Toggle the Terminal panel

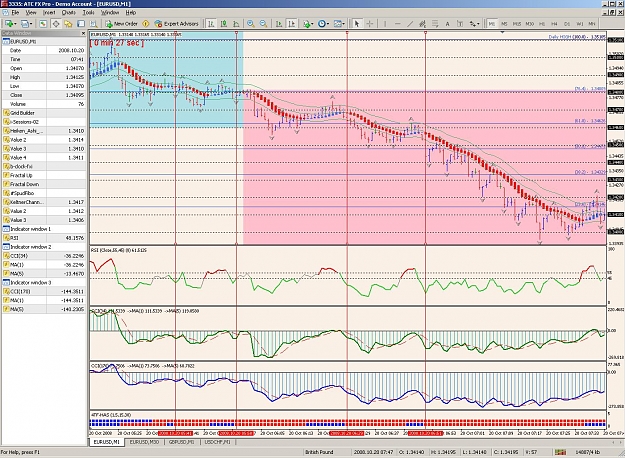pos(81,24)
